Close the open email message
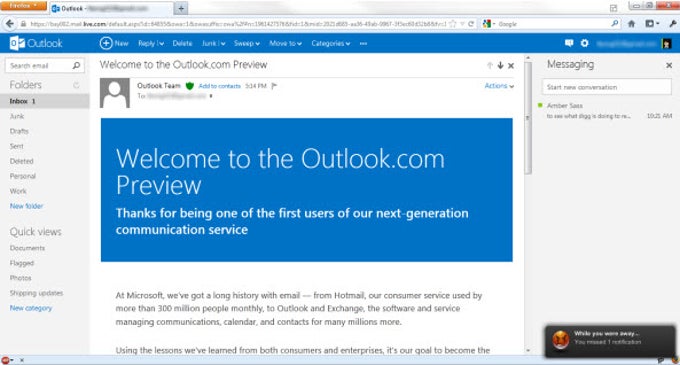Viewport: 680px width, 365px height. pos(511,66)
